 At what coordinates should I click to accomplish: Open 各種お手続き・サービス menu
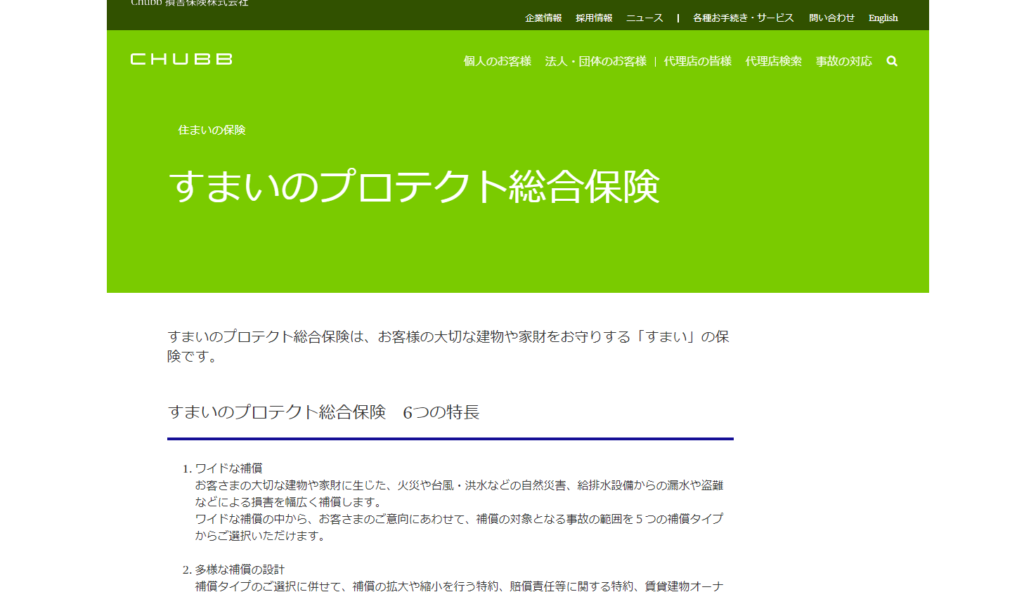[743, 18]
